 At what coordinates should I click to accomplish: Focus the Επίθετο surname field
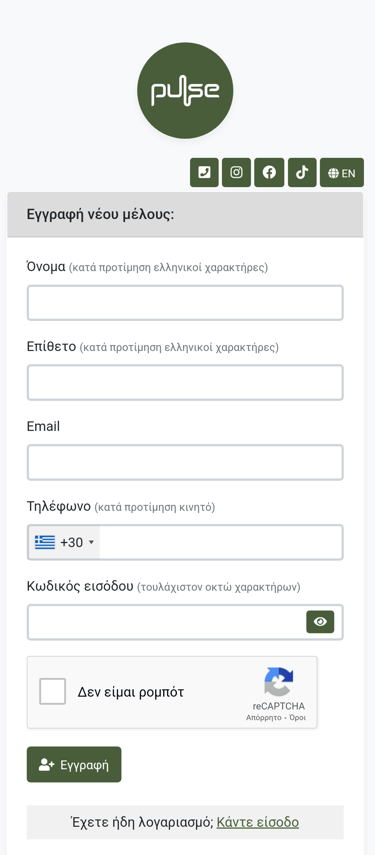coord(185,382)
